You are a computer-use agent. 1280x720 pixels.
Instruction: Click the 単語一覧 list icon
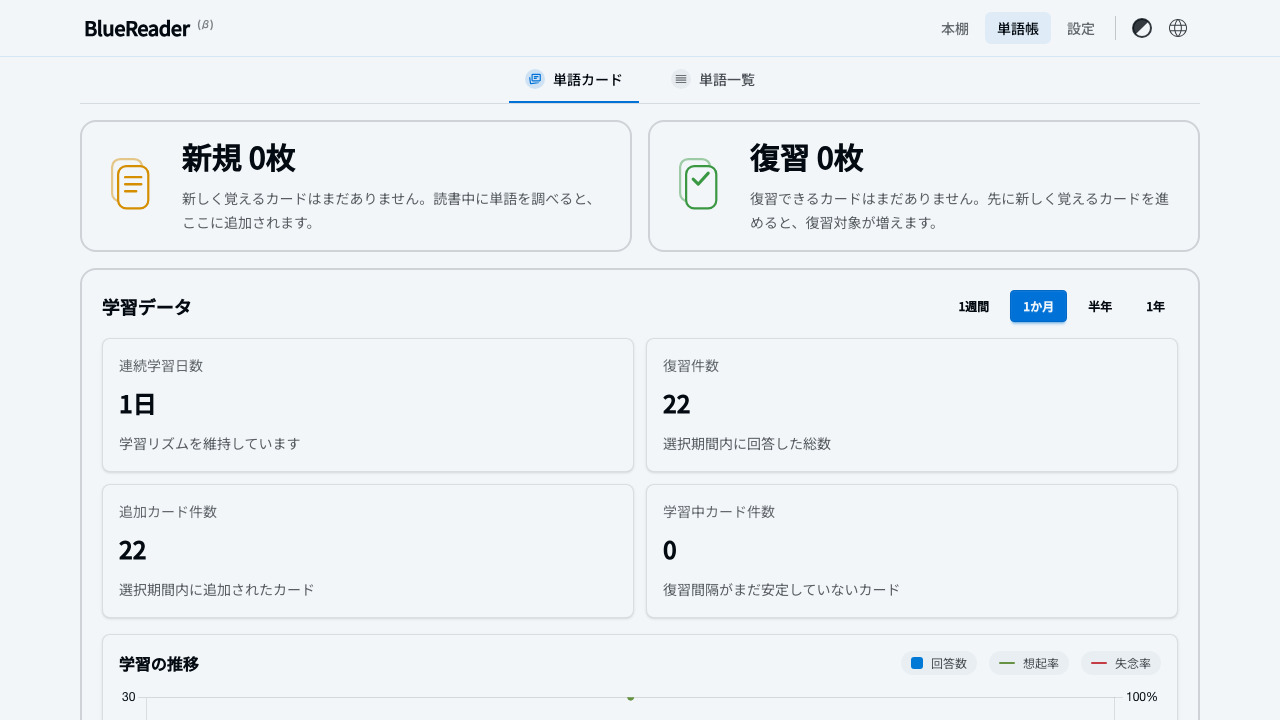point(681,79)
